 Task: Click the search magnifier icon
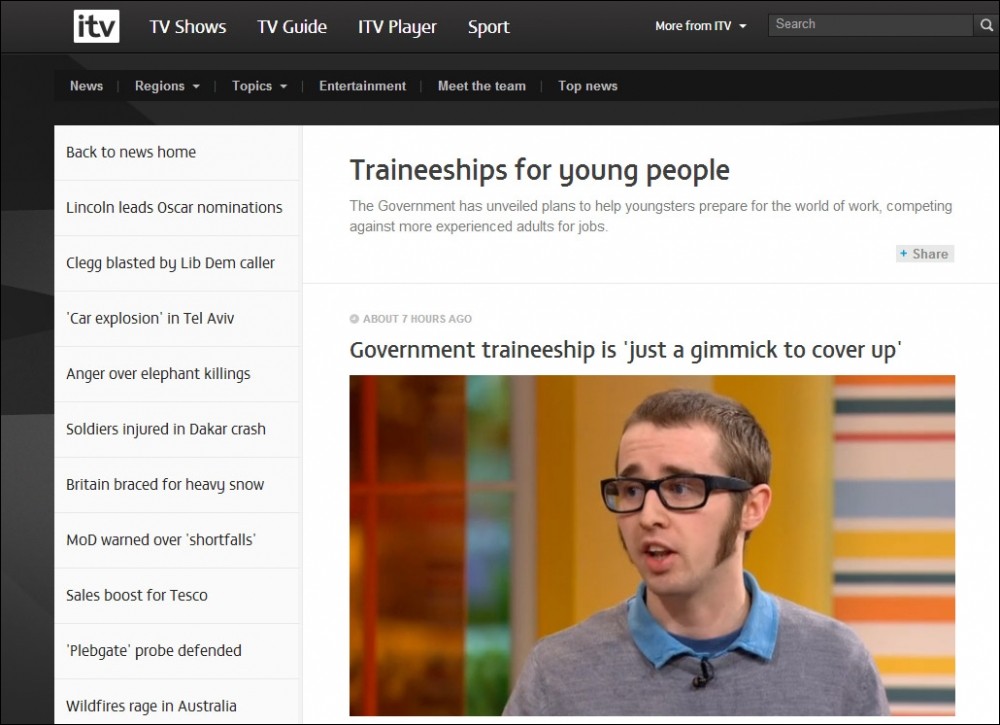point(986,25)
